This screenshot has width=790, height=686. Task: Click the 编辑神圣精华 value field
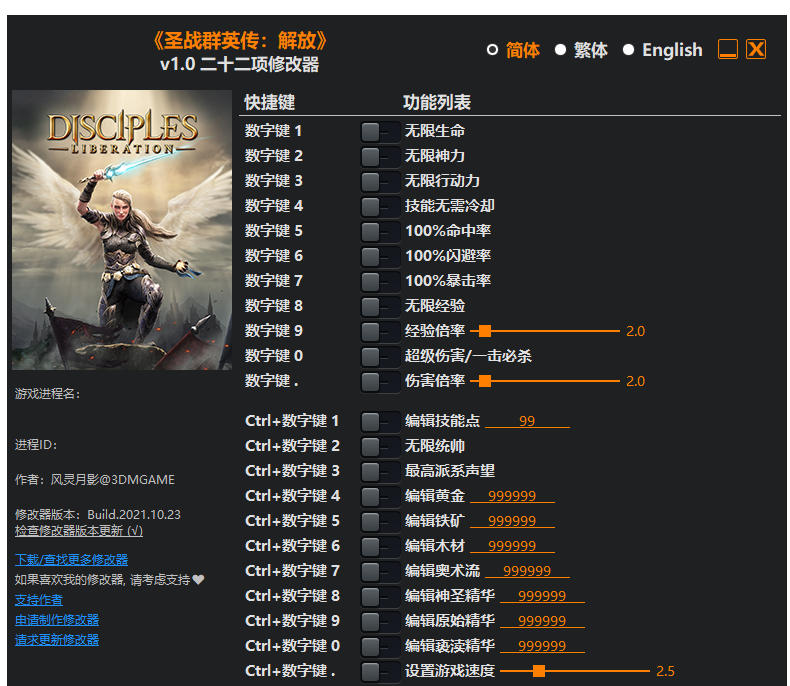pyautogui.click(x=542, y=596)
